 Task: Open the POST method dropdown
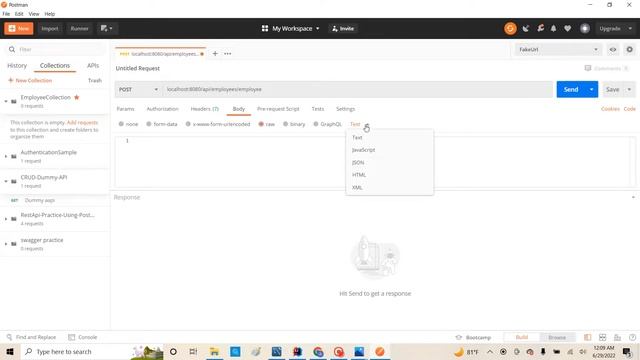(x=138, y=89)
